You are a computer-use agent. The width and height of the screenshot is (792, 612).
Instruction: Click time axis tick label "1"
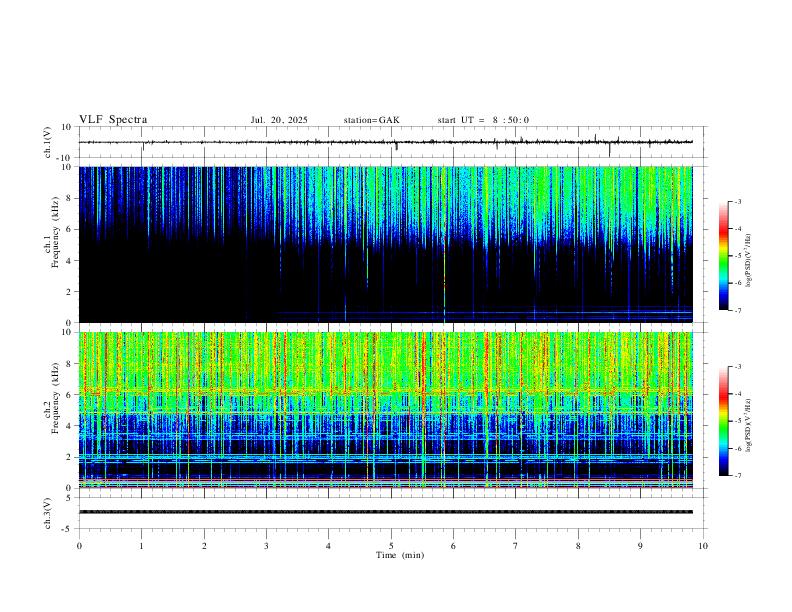tap(141, 546)
